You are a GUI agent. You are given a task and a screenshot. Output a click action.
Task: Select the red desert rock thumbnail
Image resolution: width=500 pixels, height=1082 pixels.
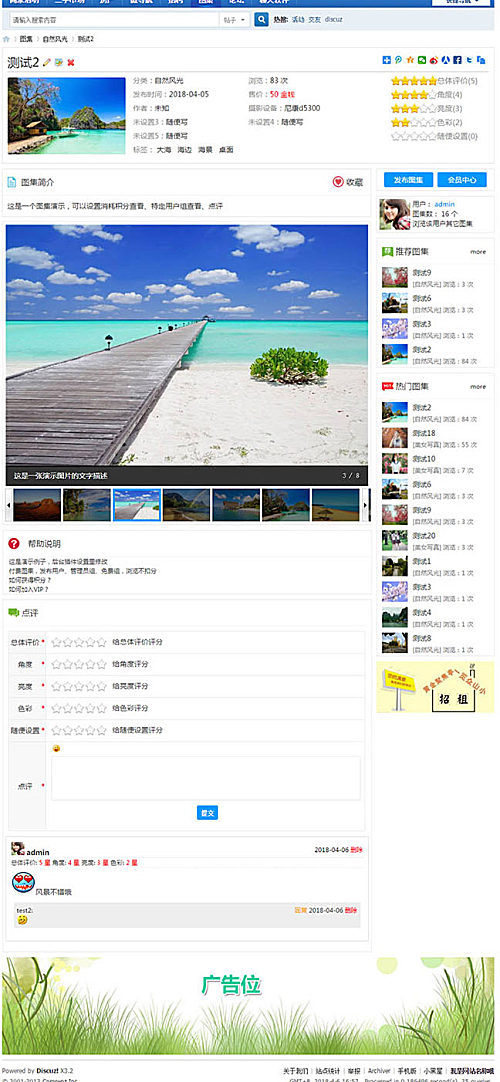tap(37, 505)
